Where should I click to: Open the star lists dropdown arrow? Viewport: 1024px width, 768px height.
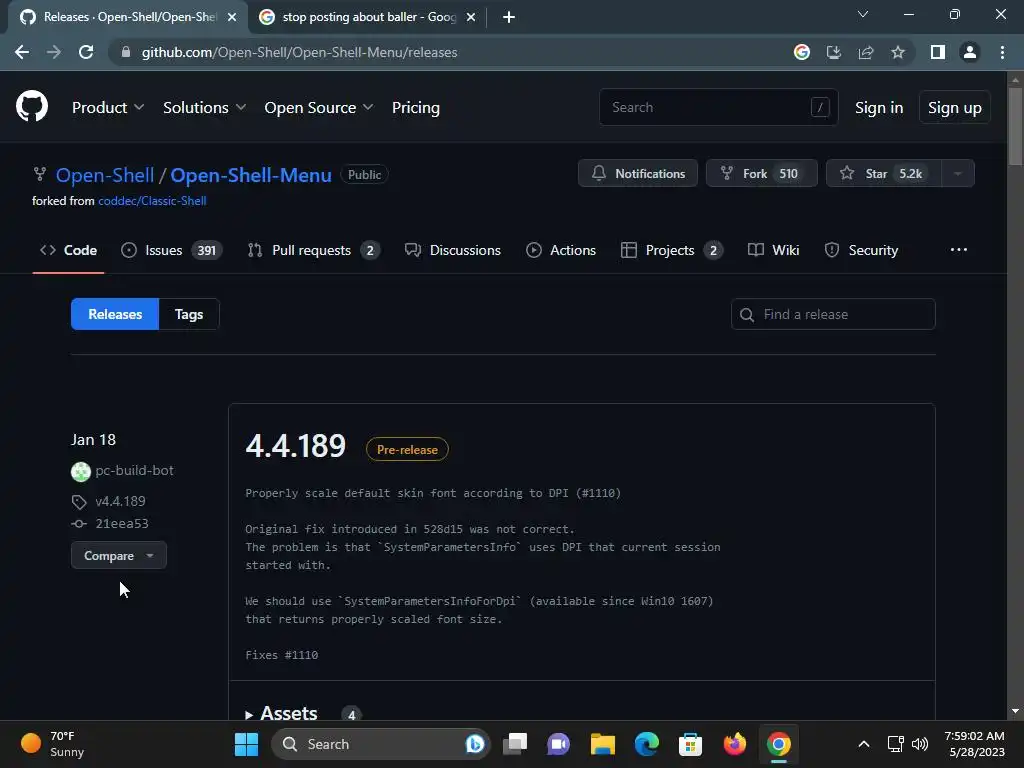tap(958, 173)
